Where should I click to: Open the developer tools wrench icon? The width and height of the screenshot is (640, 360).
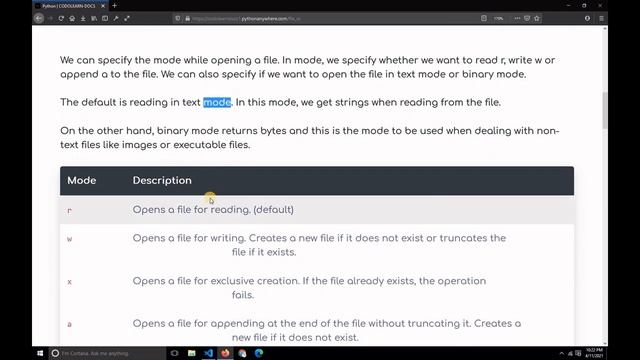point(116,18)
